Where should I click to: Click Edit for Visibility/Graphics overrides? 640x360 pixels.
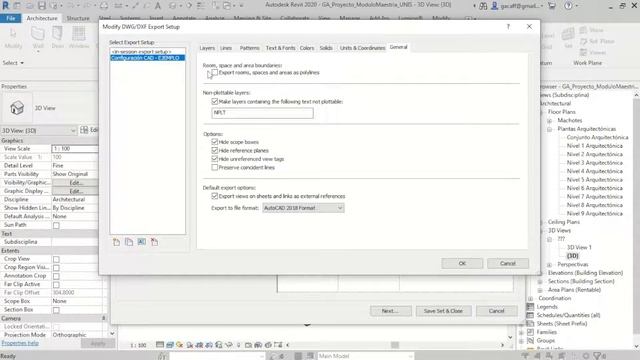click(75, 182)
